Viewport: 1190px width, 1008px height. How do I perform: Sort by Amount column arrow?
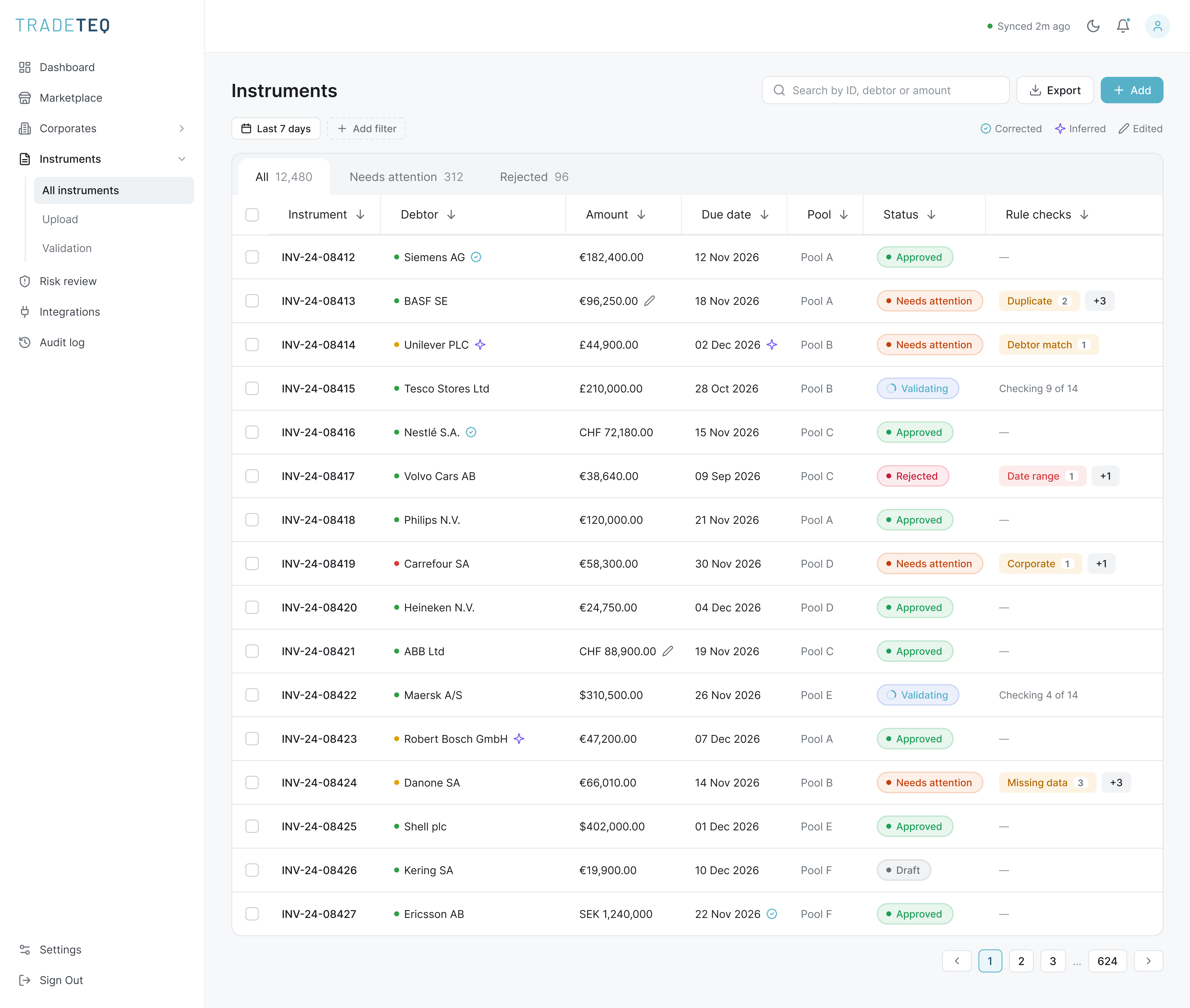(641, 215)
